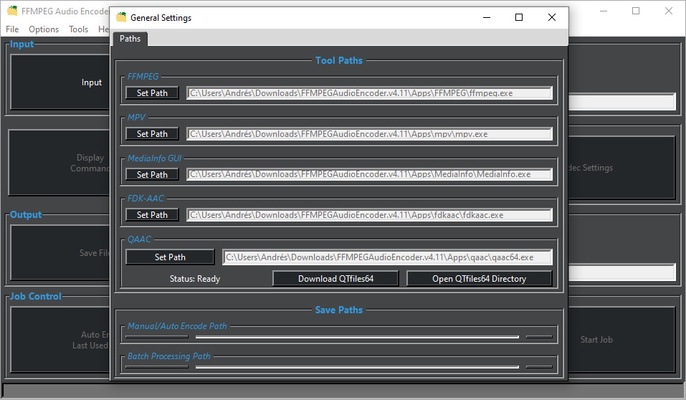The width and height of the screenshot is (686, 400).
Task: Click Display Command button in main window
Action: [59, 163]
